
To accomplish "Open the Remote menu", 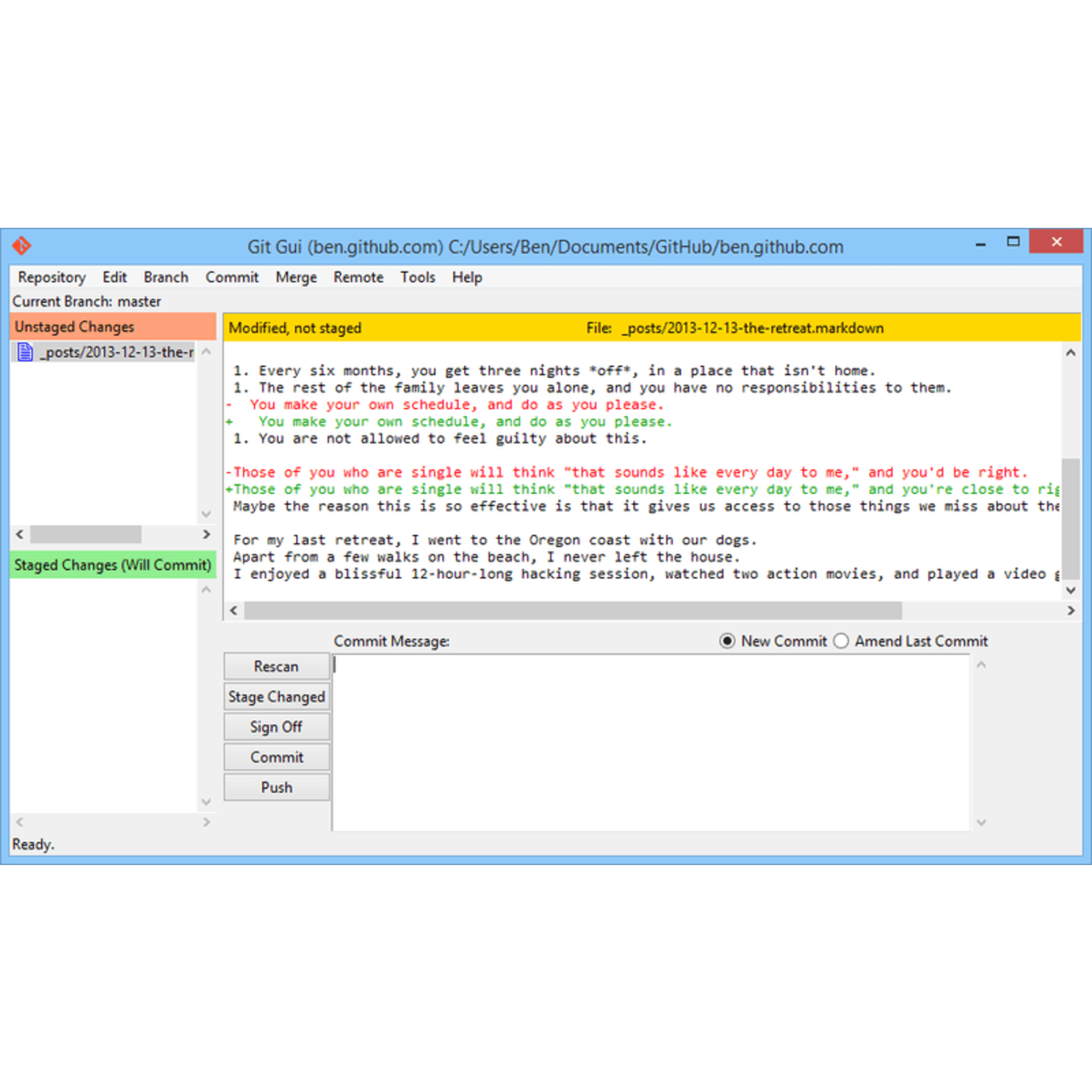I will coord(357,277).
